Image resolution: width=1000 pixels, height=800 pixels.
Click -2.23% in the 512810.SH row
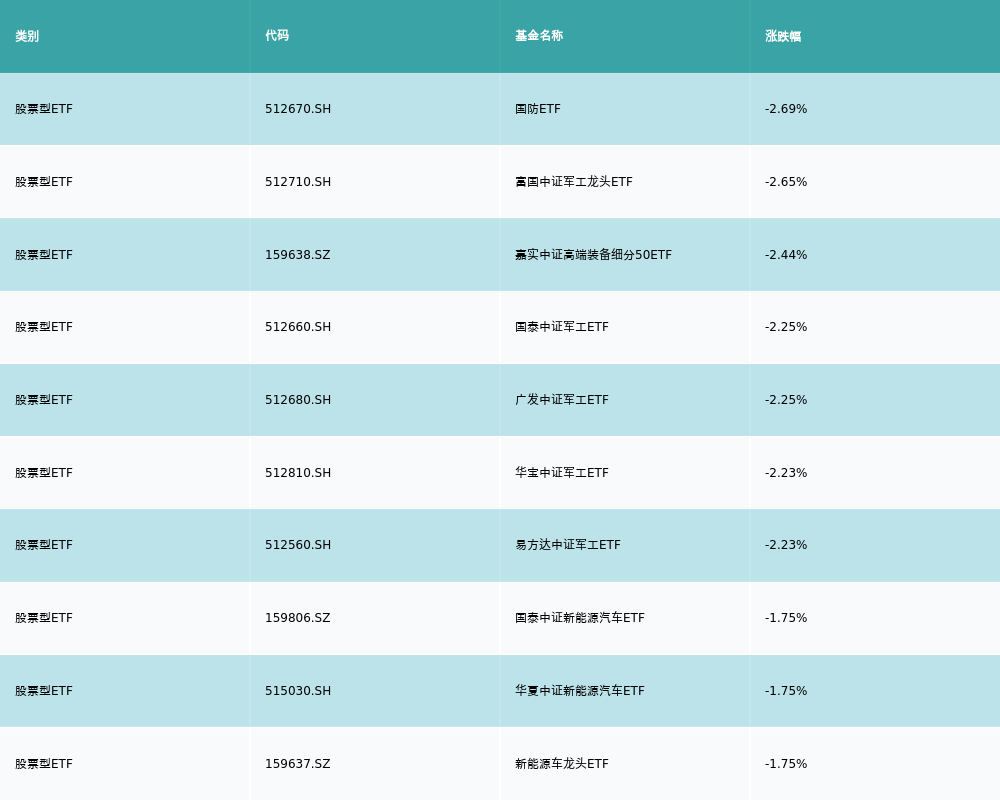[x=786, y=473]
